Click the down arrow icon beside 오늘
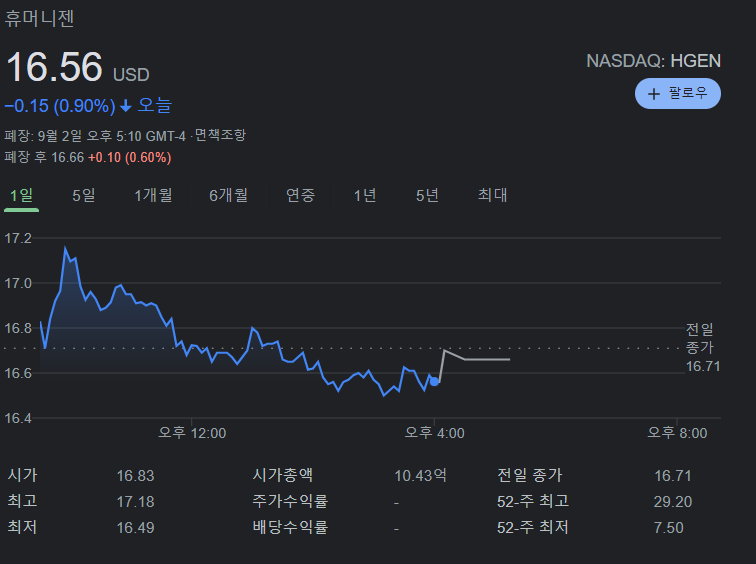This screenshot has width=756, height=564. 126,106
